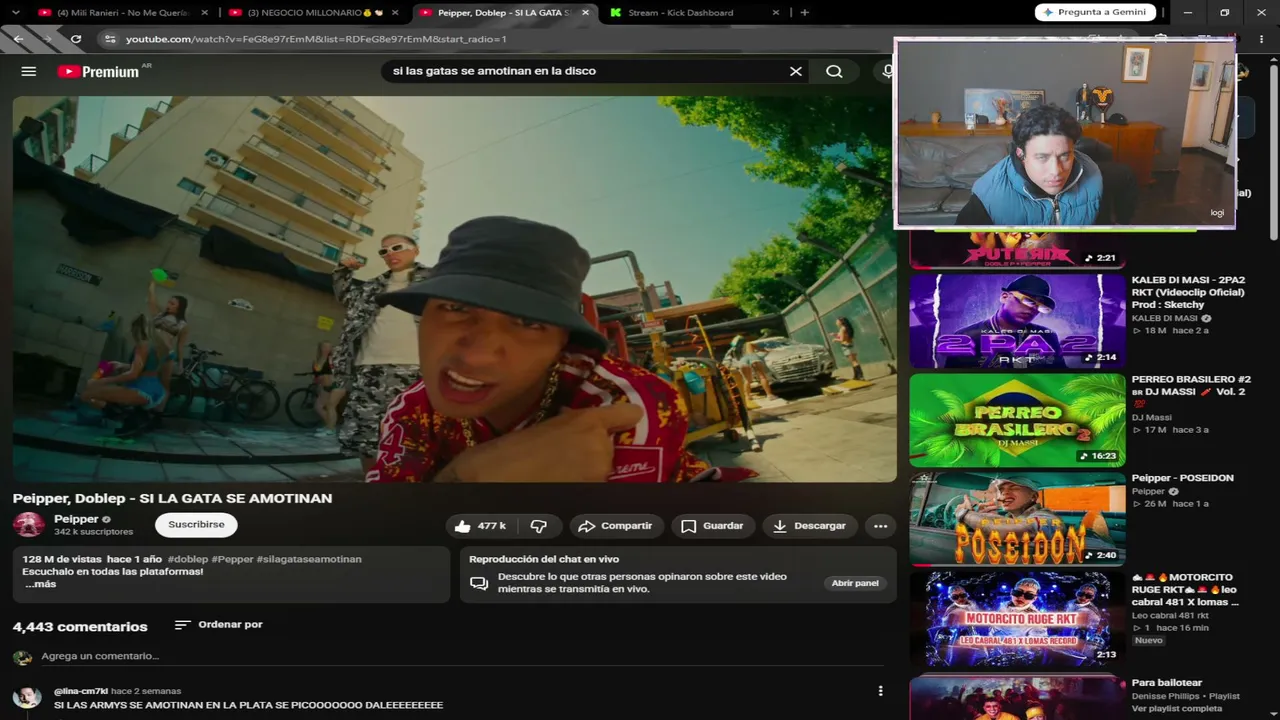The width and height of the screenshot is (1280, 720).
Task: Click the 4,443 comentarios heading
Action: click(x=80, y=626)
